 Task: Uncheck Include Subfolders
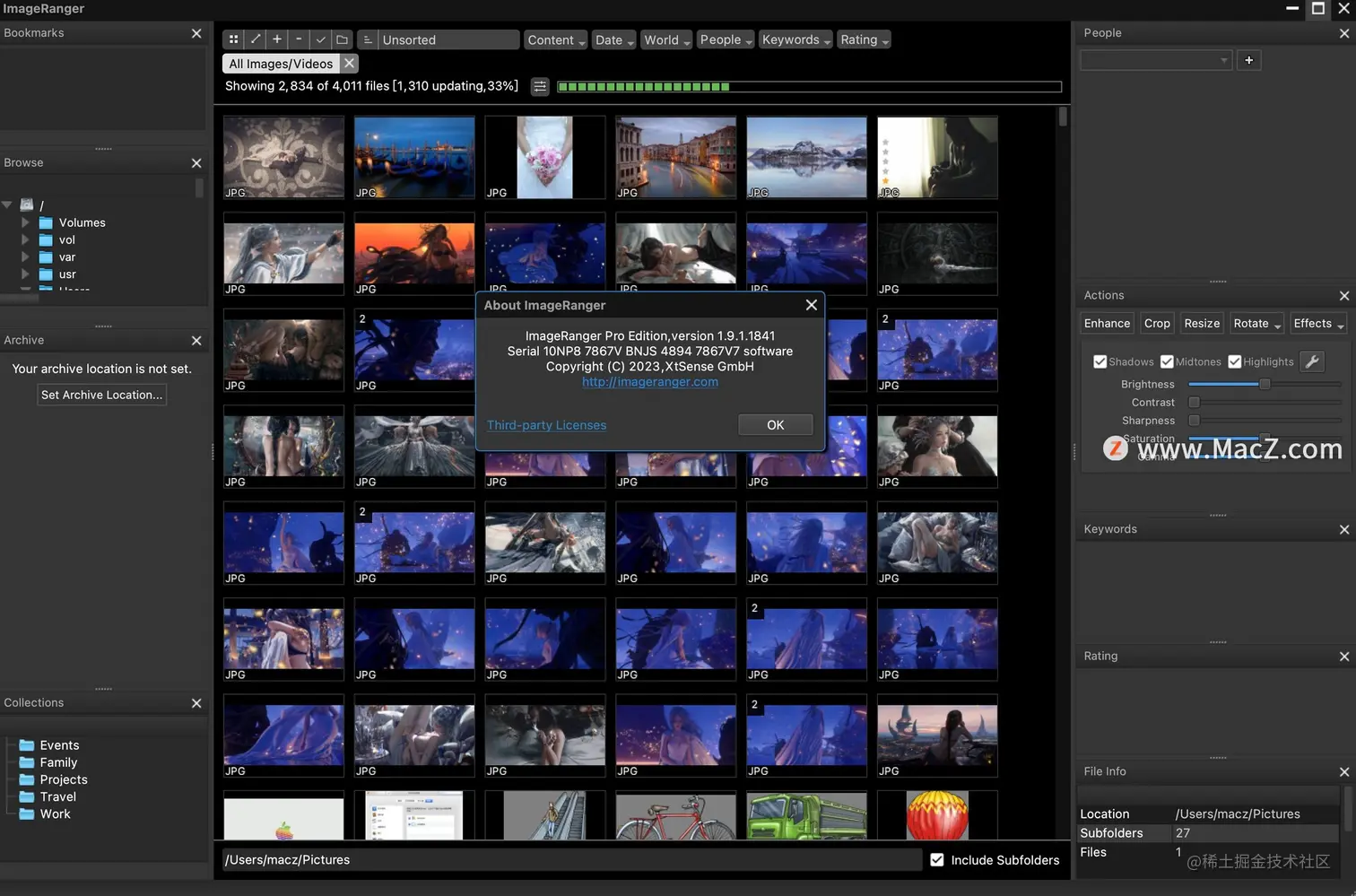[x=937, y=859]
